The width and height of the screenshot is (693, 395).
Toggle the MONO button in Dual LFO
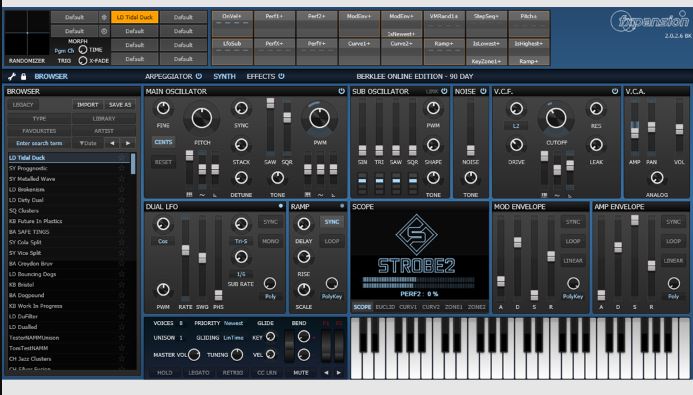(x=270, y=241)
